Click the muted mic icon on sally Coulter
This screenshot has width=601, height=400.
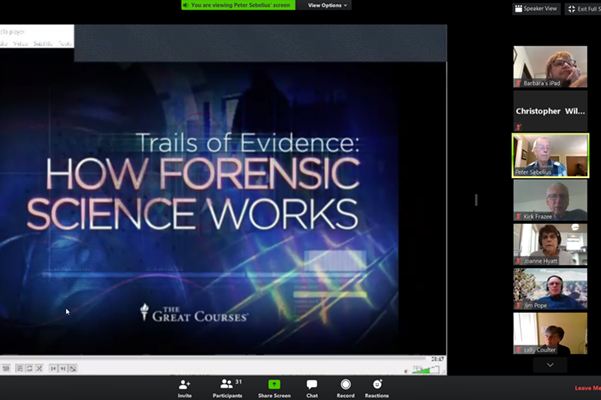click(x=519, y=350)
